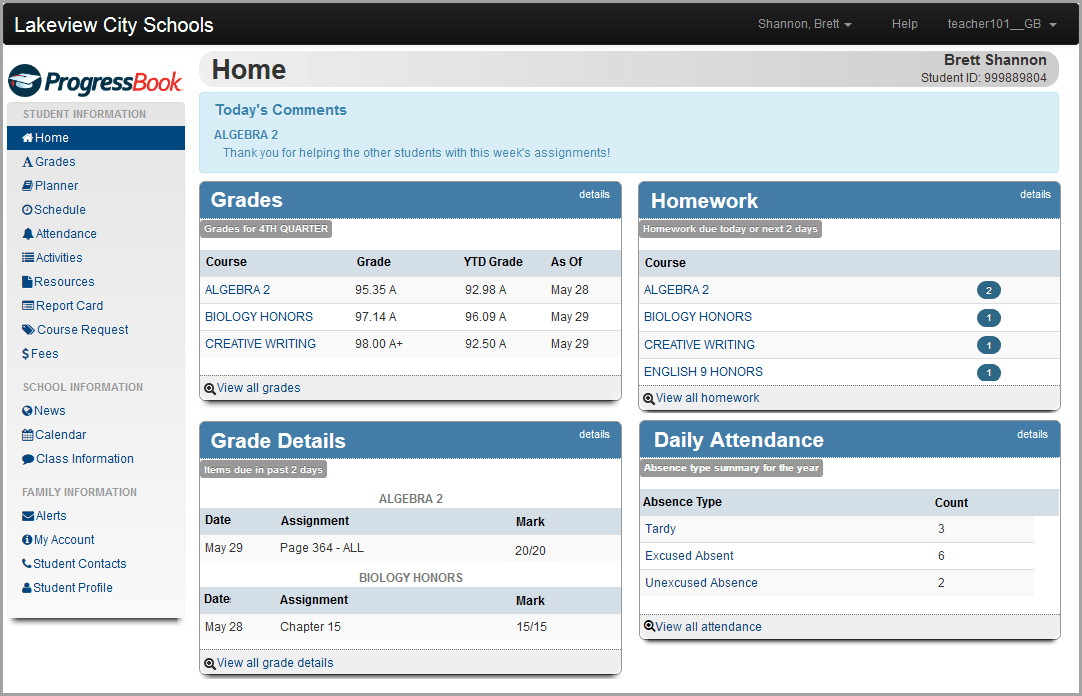Click the Unexcused Absence type
The image size is (1082, 696).
tap(701, 583)
